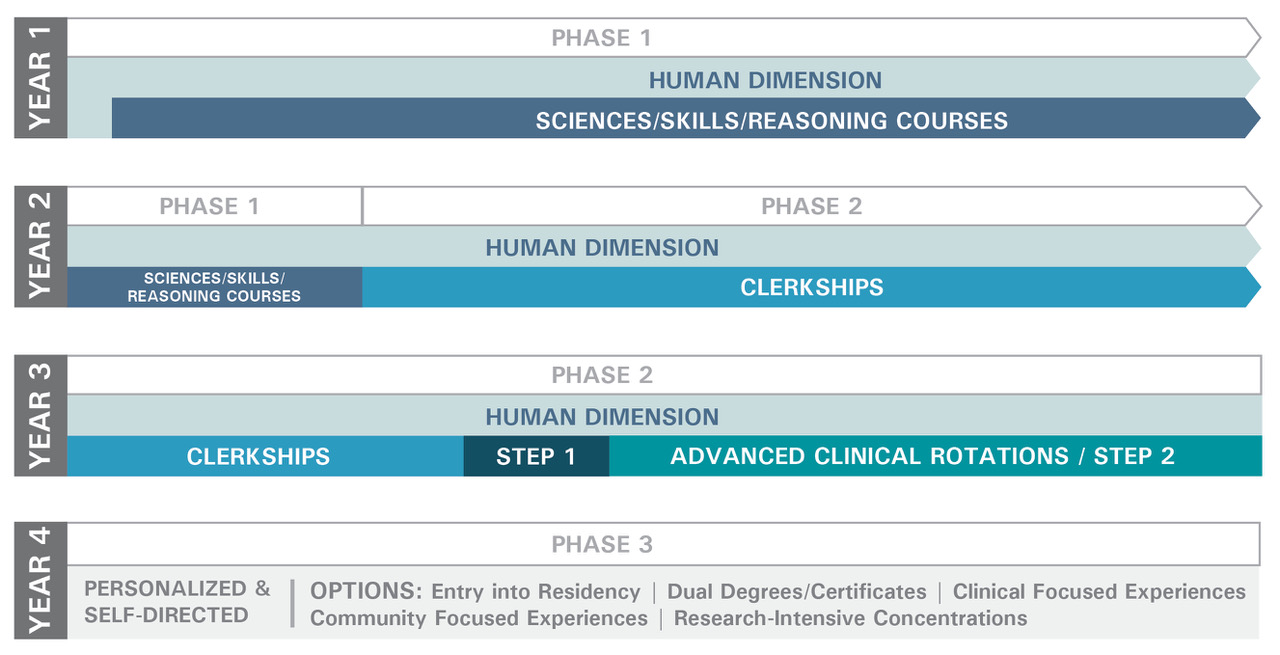Select the PHASE 3 bar in Year 4

(x=602, y=544)
